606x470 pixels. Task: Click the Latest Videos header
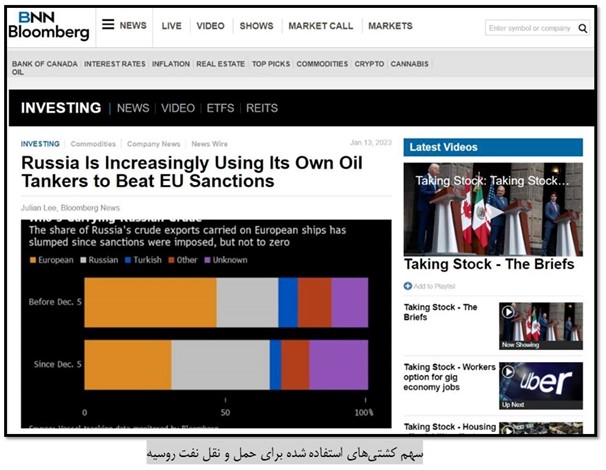point(493,147)
